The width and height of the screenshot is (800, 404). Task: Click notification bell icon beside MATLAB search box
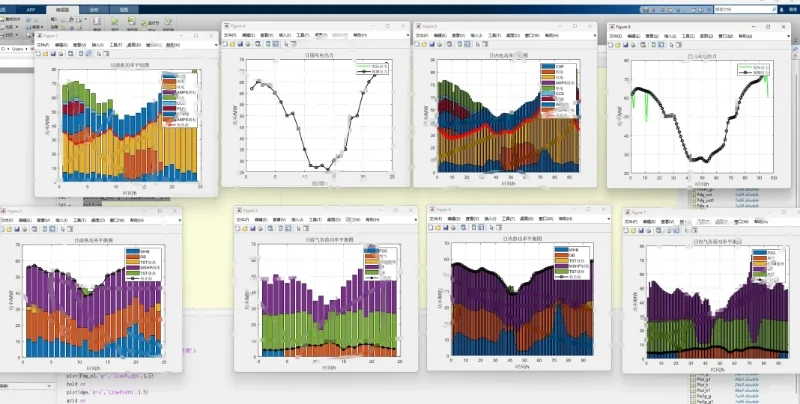781,10
